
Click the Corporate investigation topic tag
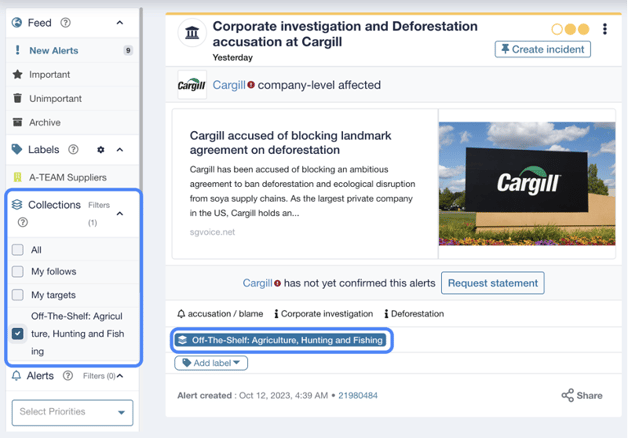[x=324, y=314]
